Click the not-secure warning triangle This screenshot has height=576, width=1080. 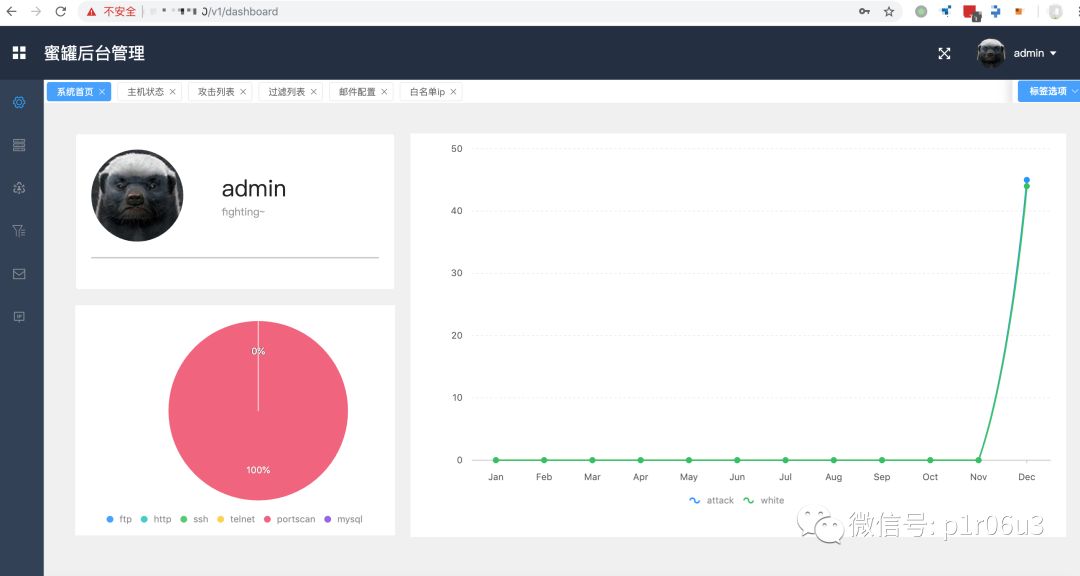(91, 12)
